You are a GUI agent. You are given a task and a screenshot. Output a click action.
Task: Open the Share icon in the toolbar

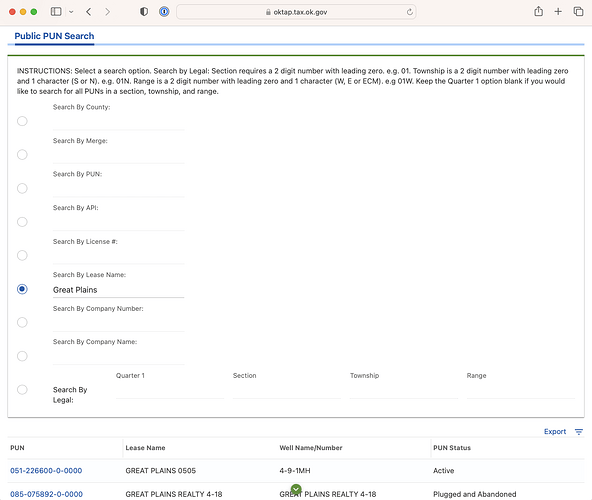[539, 11]
